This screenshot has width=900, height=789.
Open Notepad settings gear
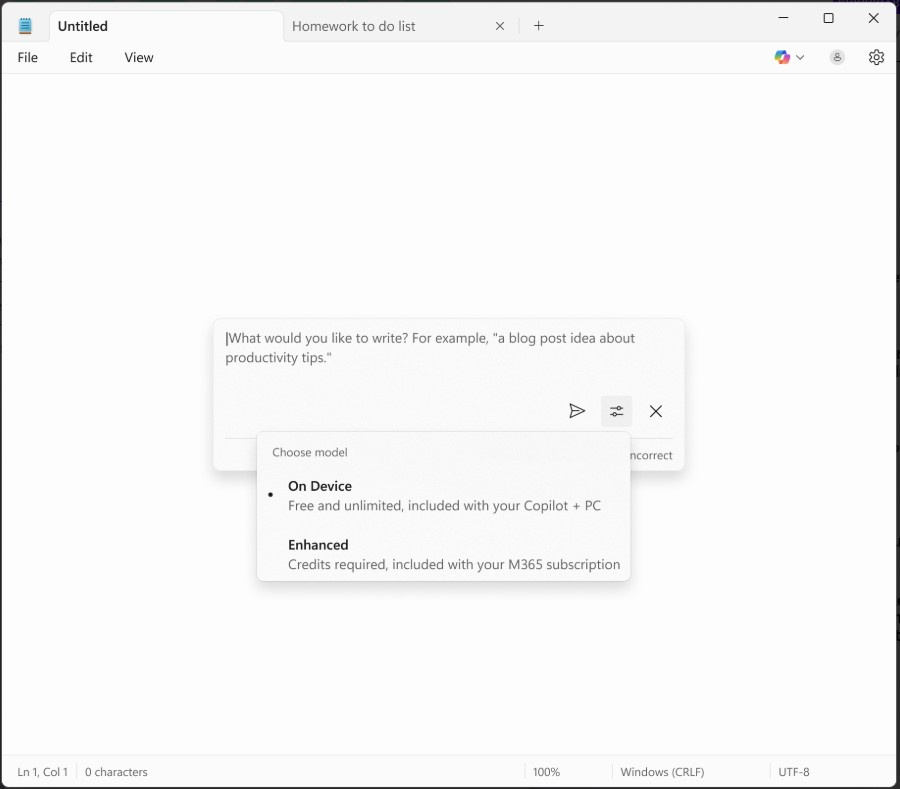[x=876, y=58]
